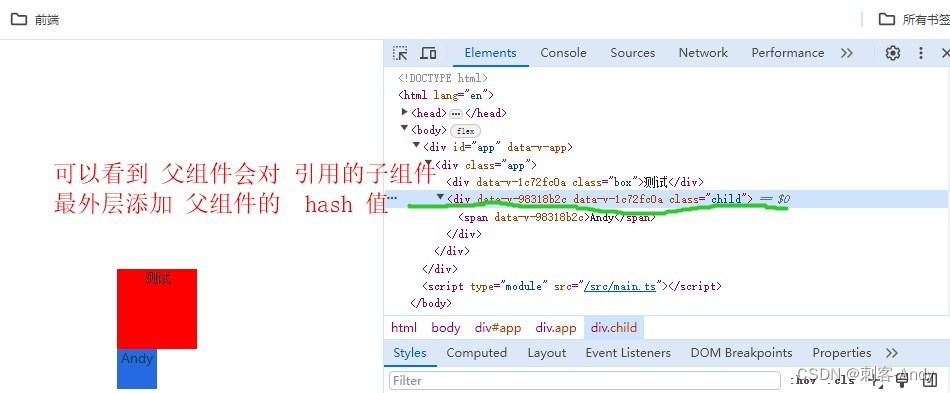Screen dimensions: 950x393
Task: Click the flex badge on body
Action: 465,131
